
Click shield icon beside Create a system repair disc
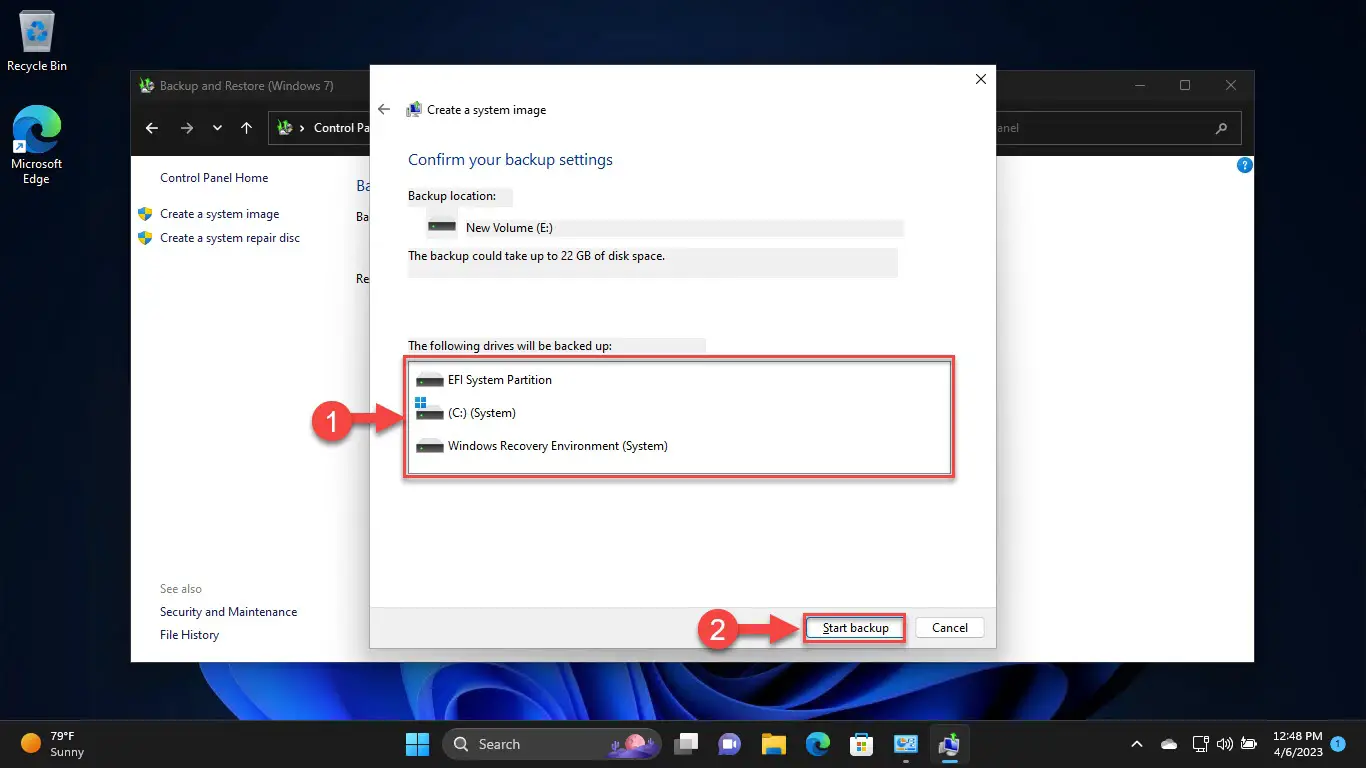click(x=145, y=238)
